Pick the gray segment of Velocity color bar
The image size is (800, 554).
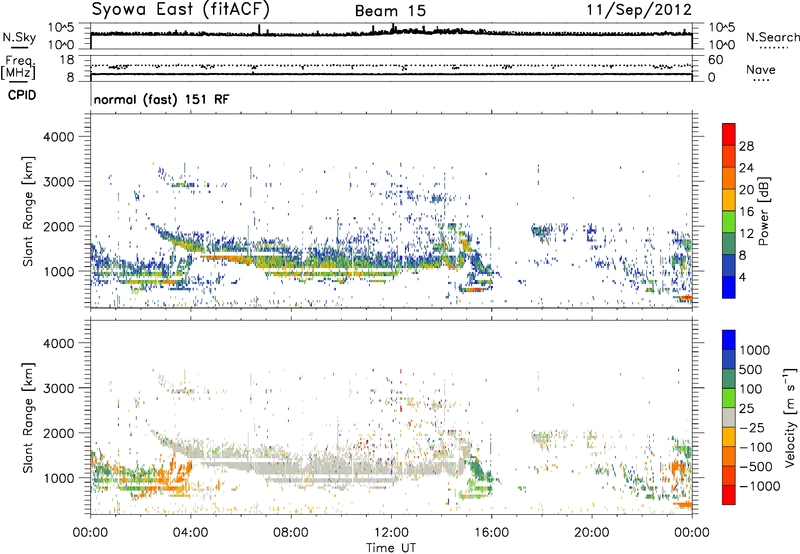[x=729, y=417]
